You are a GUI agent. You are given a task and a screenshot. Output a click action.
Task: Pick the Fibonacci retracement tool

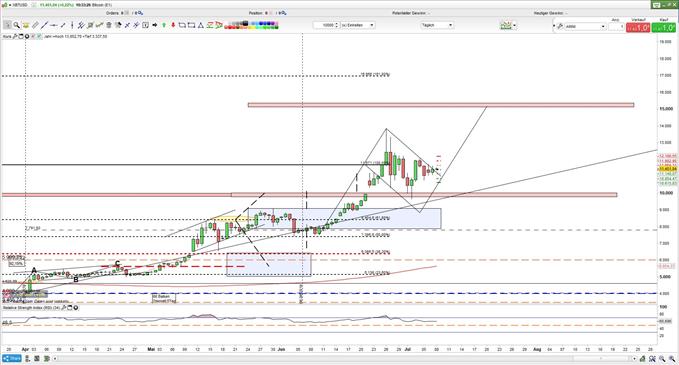(90, 25)
